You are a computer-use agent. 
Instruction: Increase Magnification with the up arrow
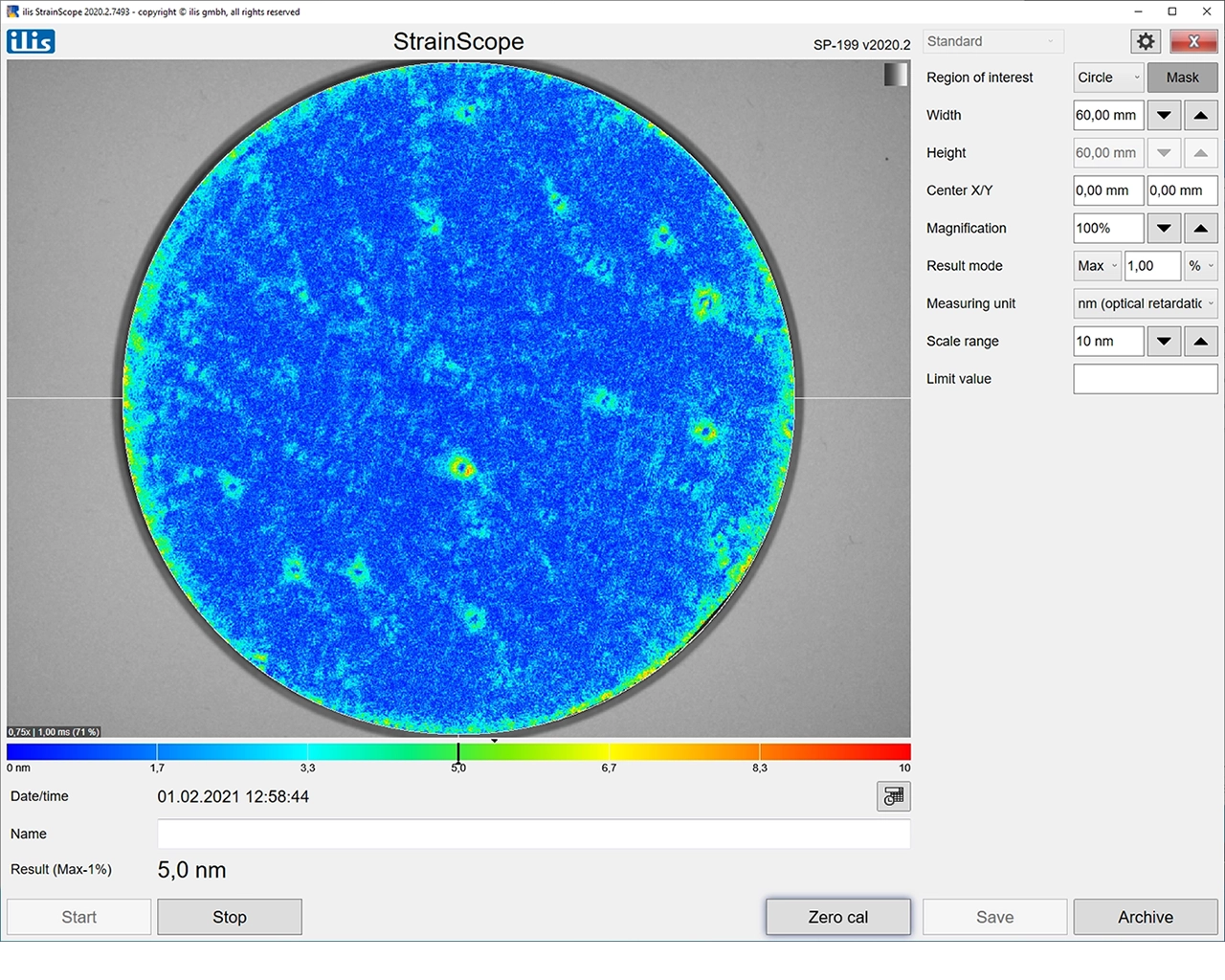coord(1200,228)
